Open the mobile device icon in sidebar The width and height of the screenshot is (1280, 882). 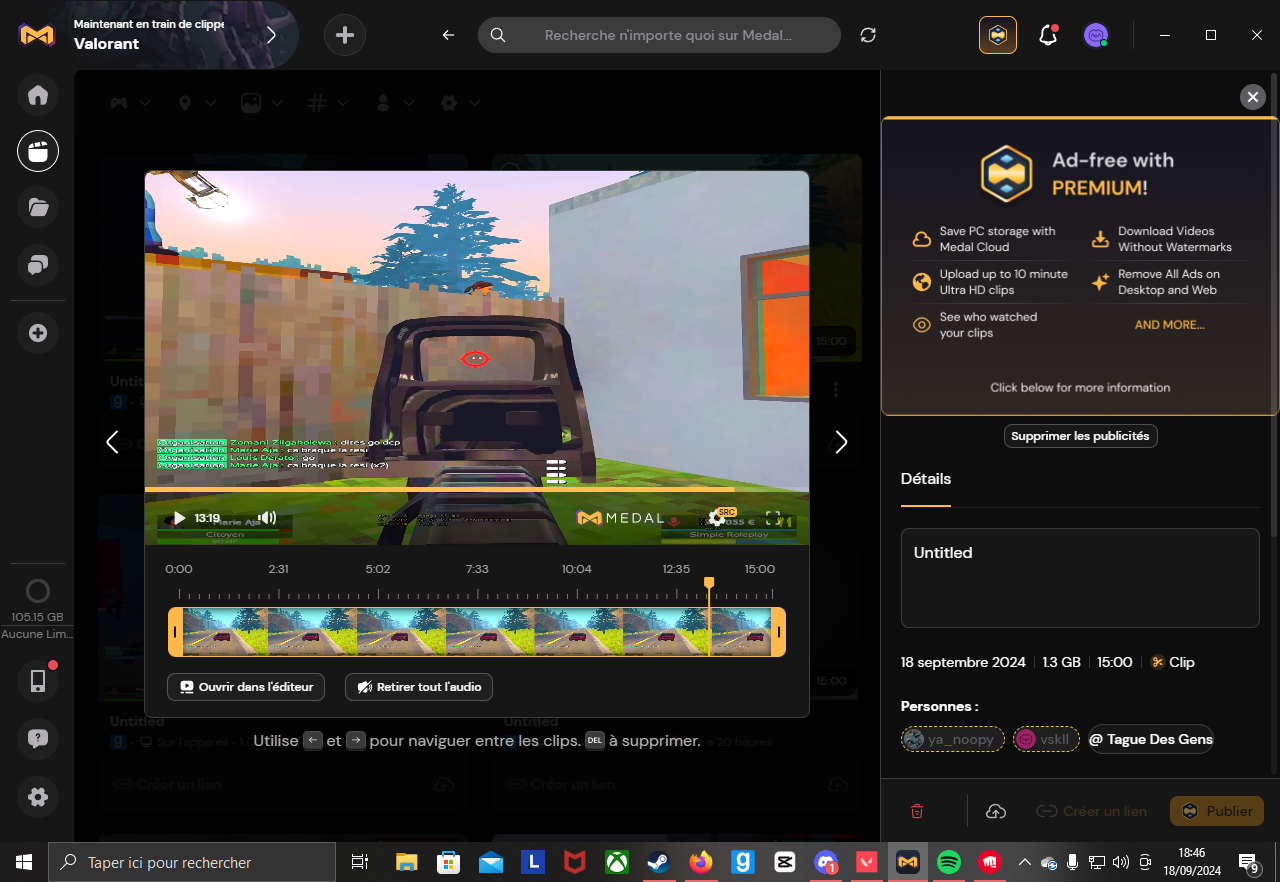[38, 681]
